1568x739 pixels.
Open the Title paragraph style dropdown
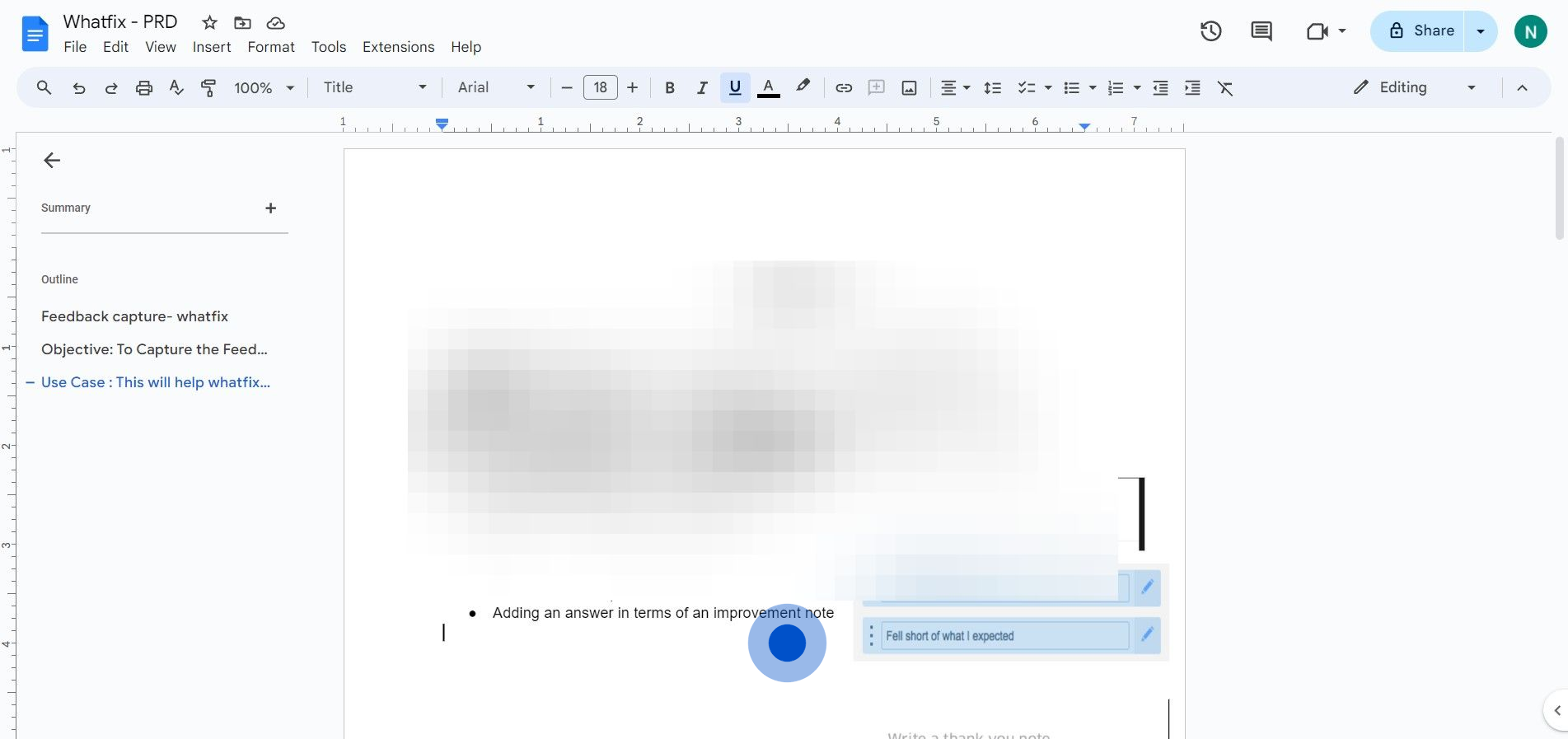pyautogui.click(x=375, y=87)
